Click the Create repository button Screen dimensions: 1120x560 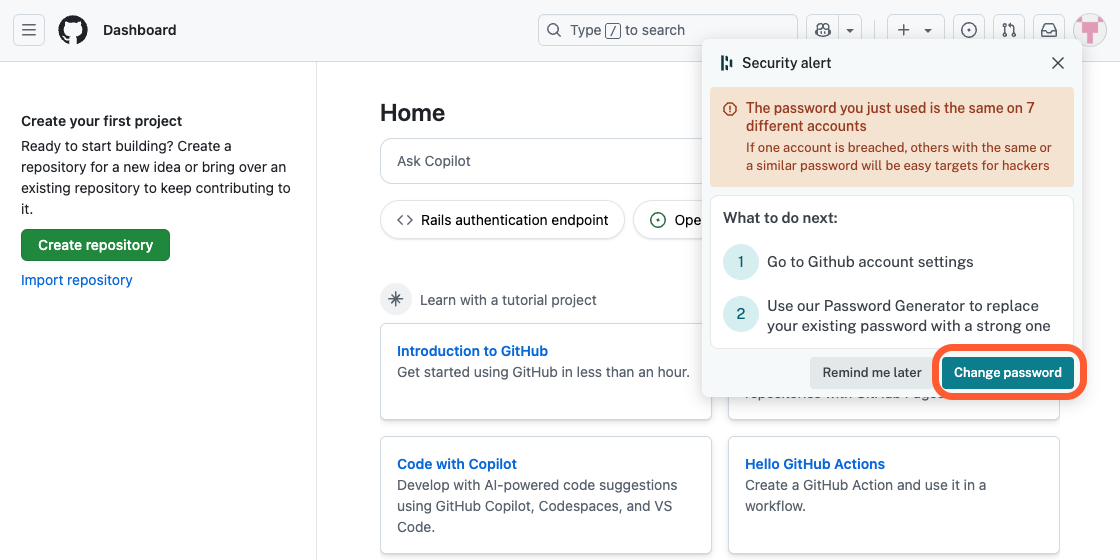point(96,245)
